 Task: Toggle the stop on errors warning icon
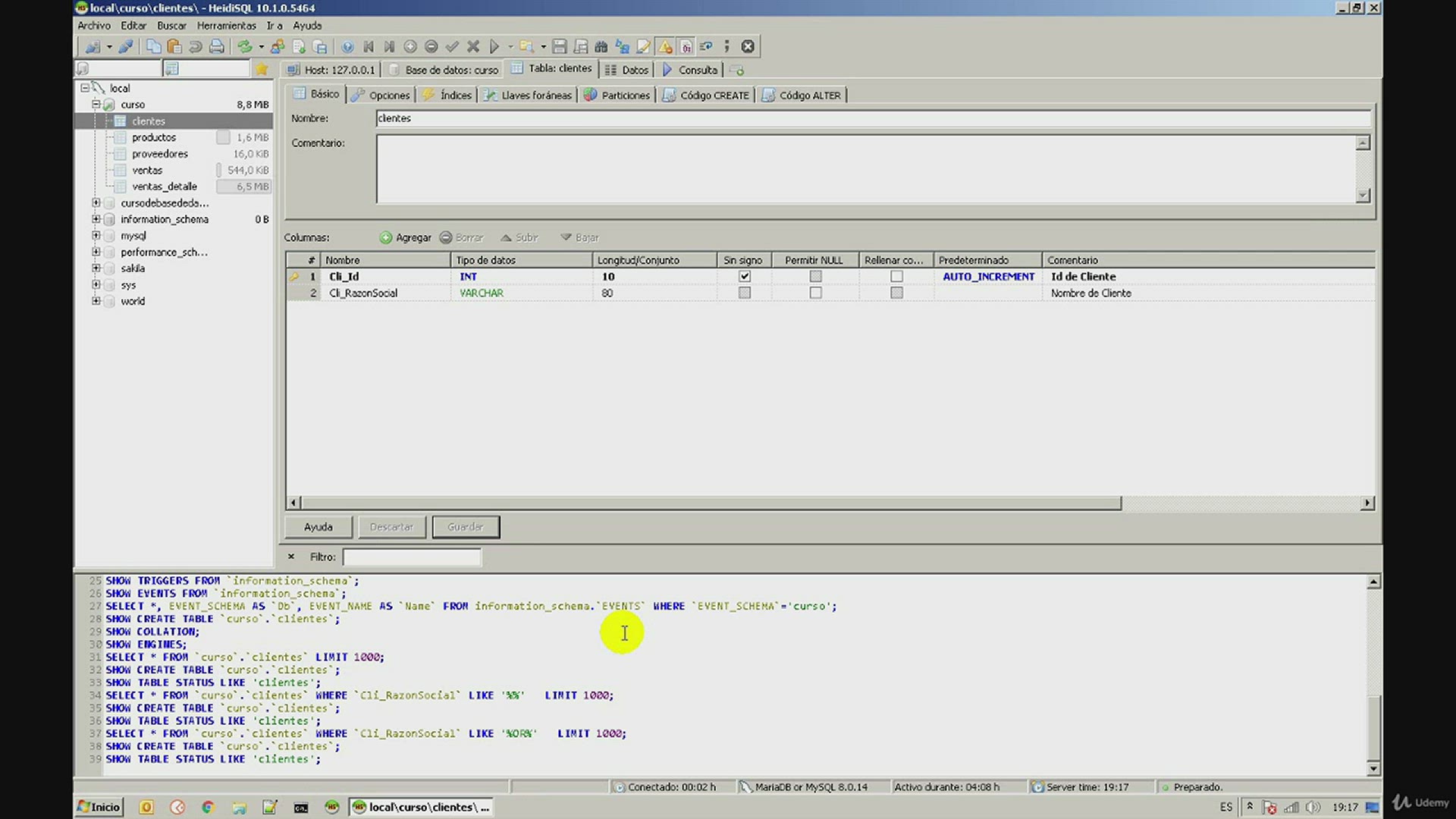tap(665, 47)
